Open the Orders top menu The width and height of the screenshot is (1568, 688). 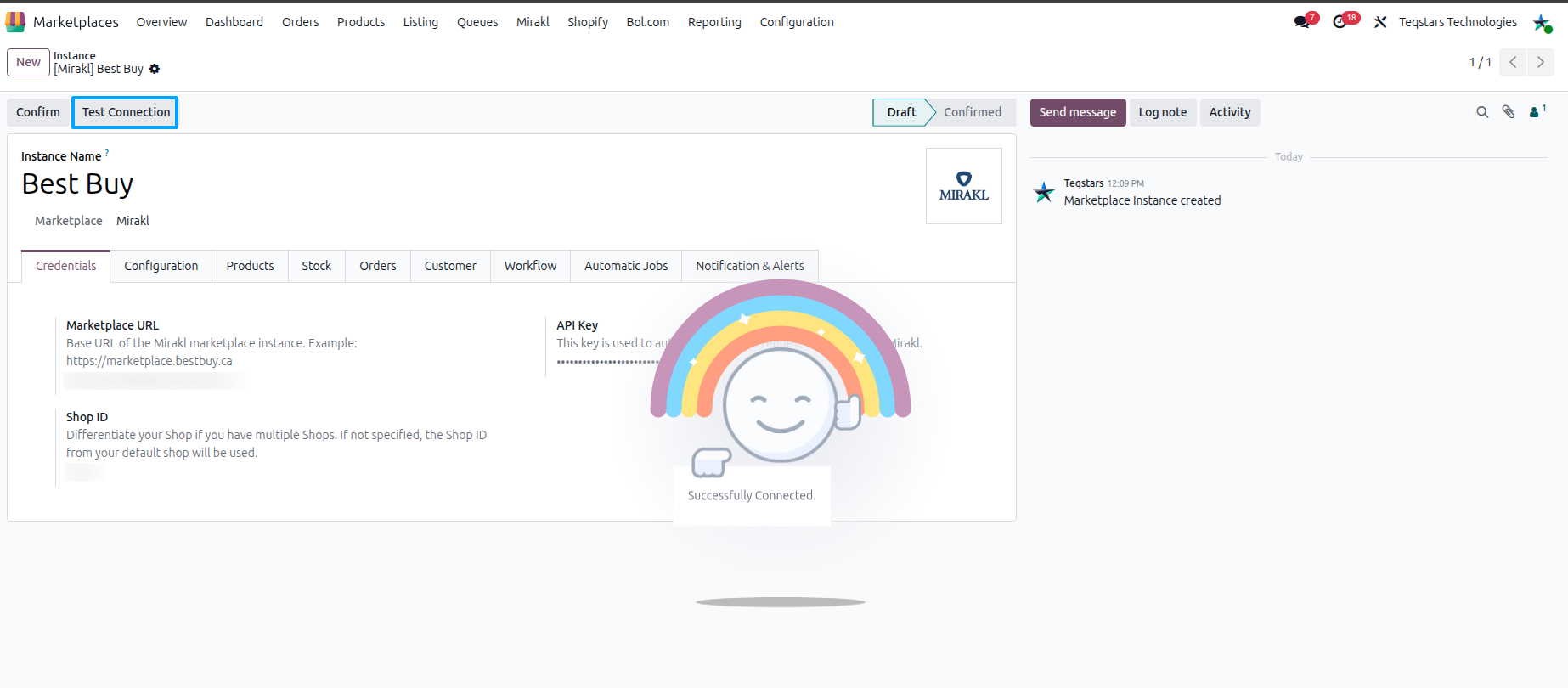(301, 22)
